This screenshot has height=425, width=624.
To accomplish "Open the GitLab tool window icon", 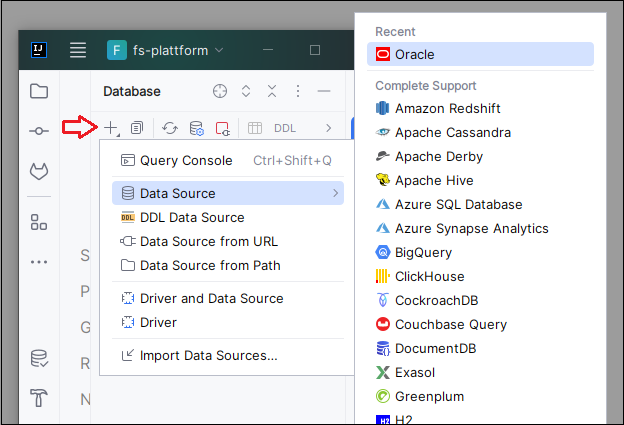I will click(x=39, y=171).
